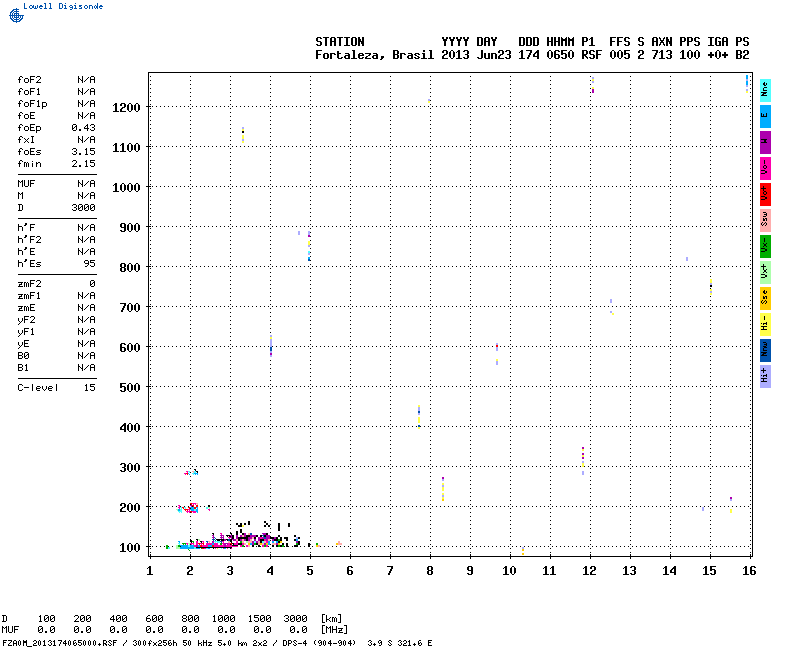The width and height of the screenshot is (800, 650).
Task: Click the [MHz] unit label
Action: tap(334, 630)
